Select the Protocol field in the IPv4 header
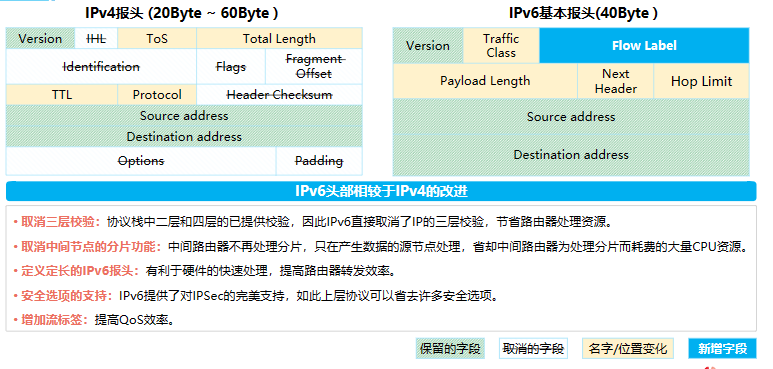The width and height of the screenshot is (773, 369). (157, 95)
